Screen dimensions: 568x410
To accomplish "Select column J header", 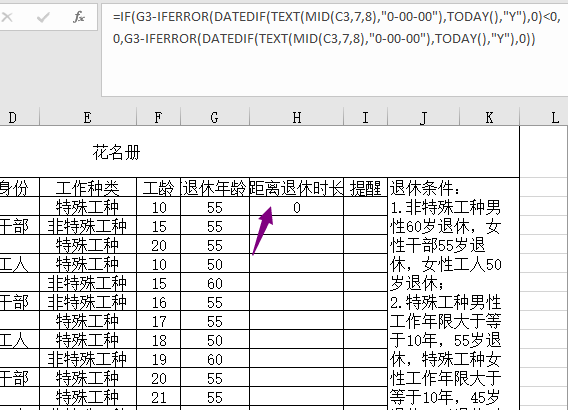I will point(423,118).
